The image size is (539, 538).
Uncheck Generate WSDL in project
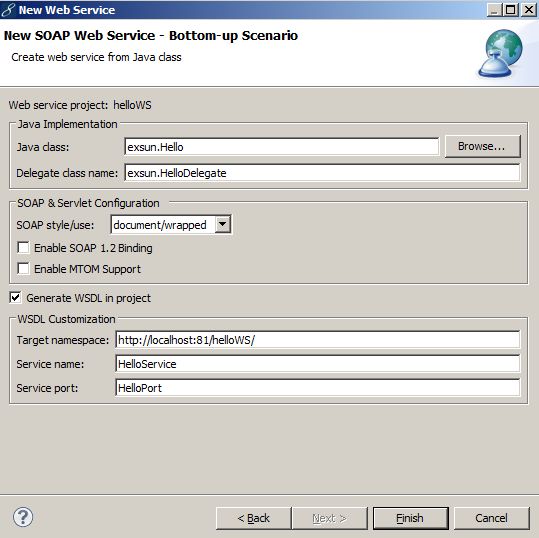[15, 298]
